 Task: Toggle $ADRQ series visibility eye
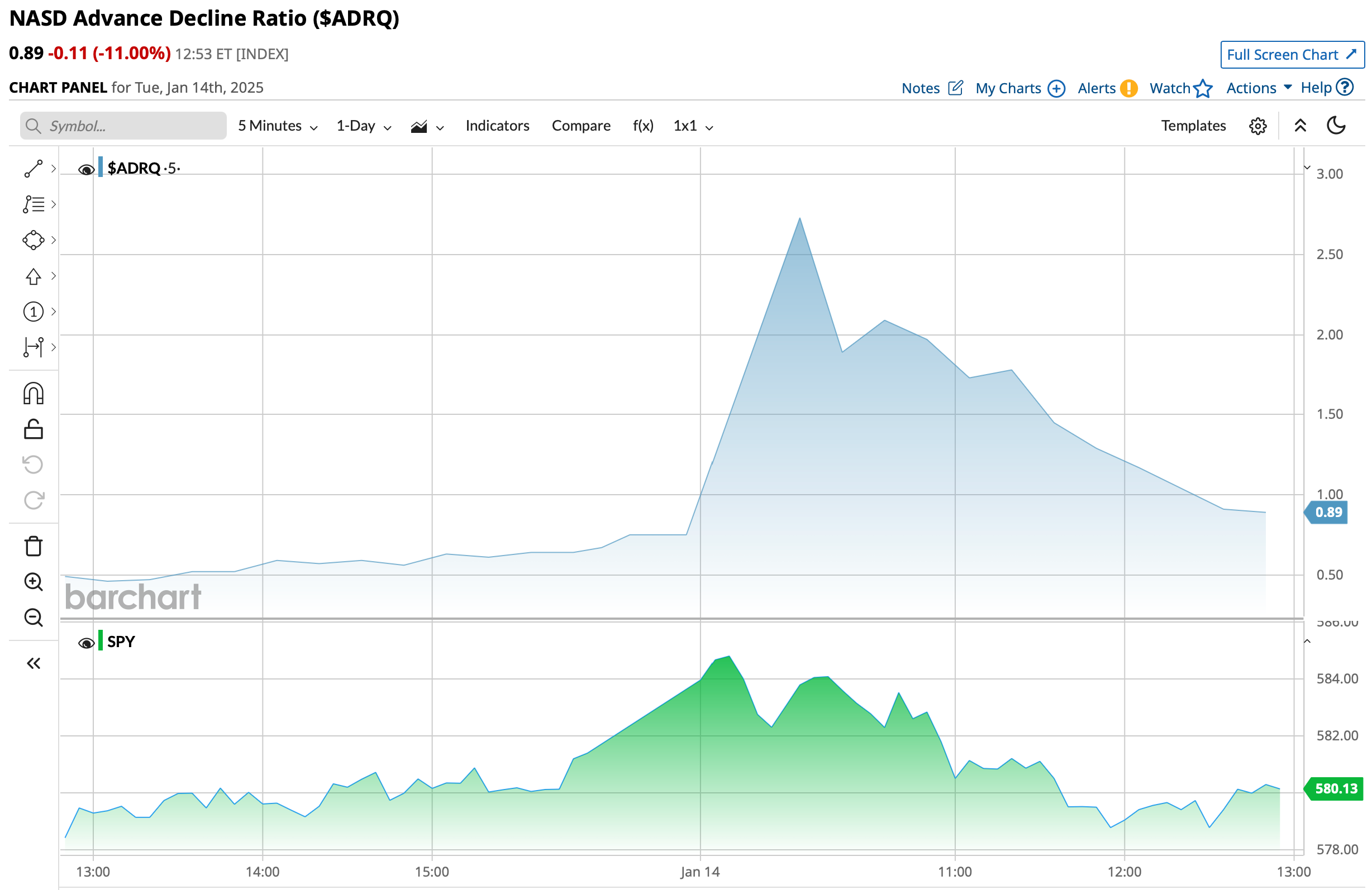pyautogui.click(x=86, y=169)
